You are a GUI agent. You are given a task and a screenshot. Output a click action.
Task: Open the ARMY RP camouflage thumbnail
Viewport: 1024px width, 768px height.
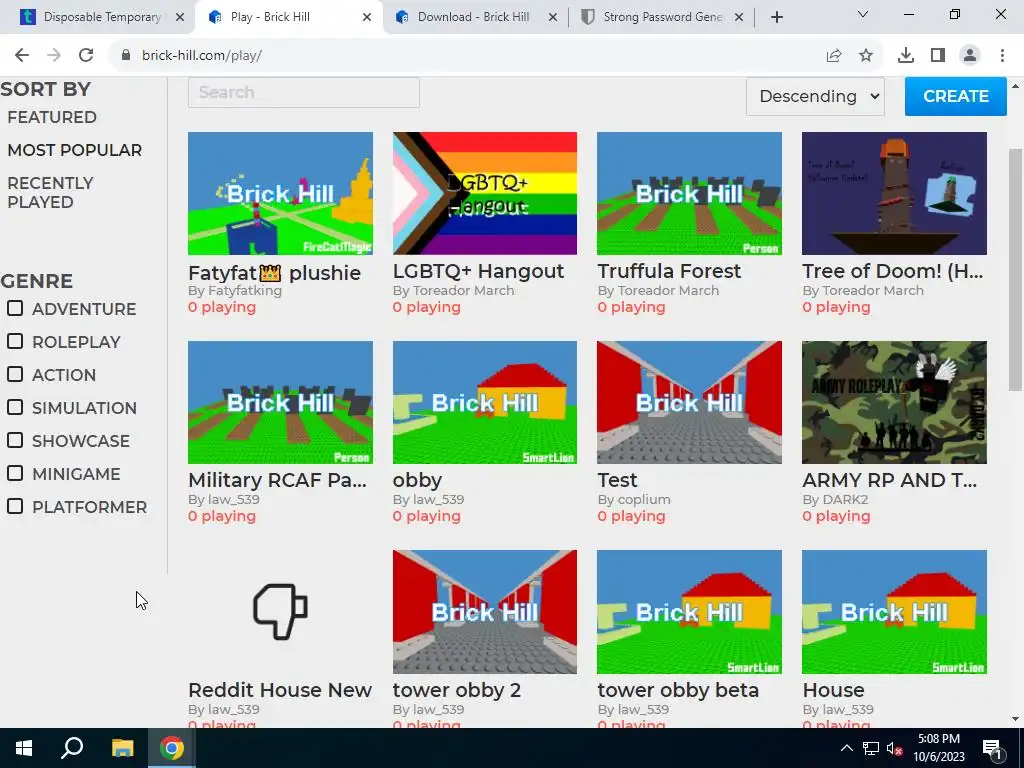pyautogui.click(x=894, y=402)
